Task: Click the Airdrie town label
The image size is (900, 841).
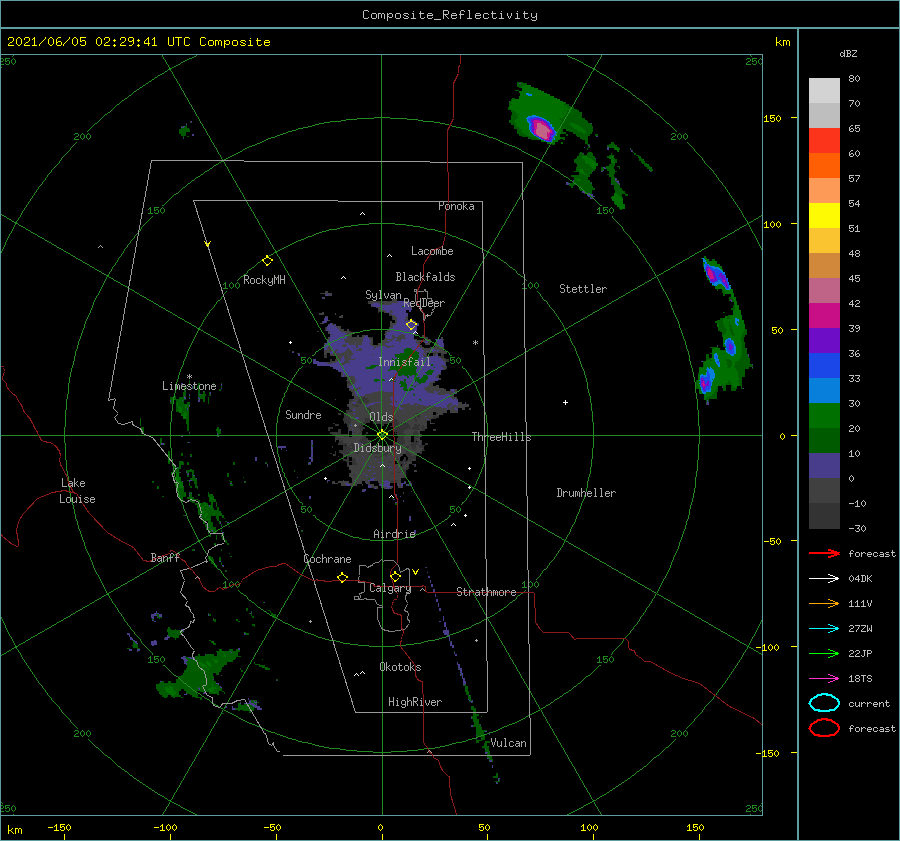Action: tap(394, 534)
